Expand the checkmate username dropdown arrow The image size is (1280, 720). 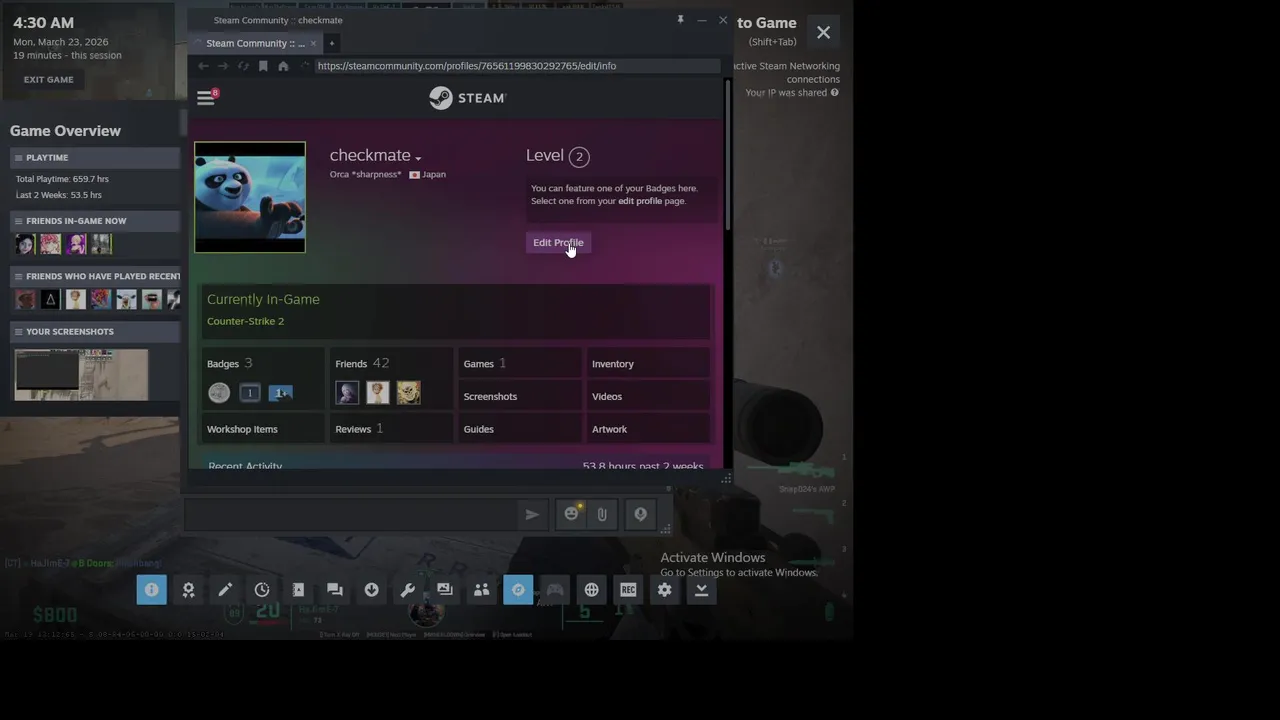tap(418, 158)
